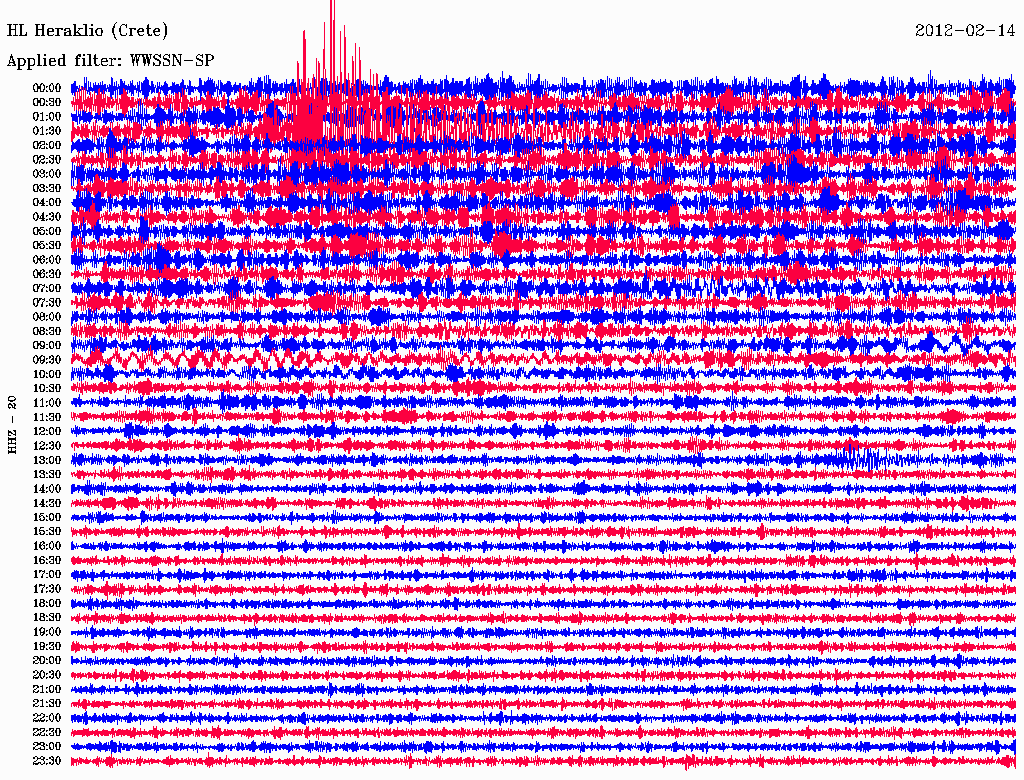Click the '06:00' time label
This screenshot has height=780, width=1024.
[47, 260]
